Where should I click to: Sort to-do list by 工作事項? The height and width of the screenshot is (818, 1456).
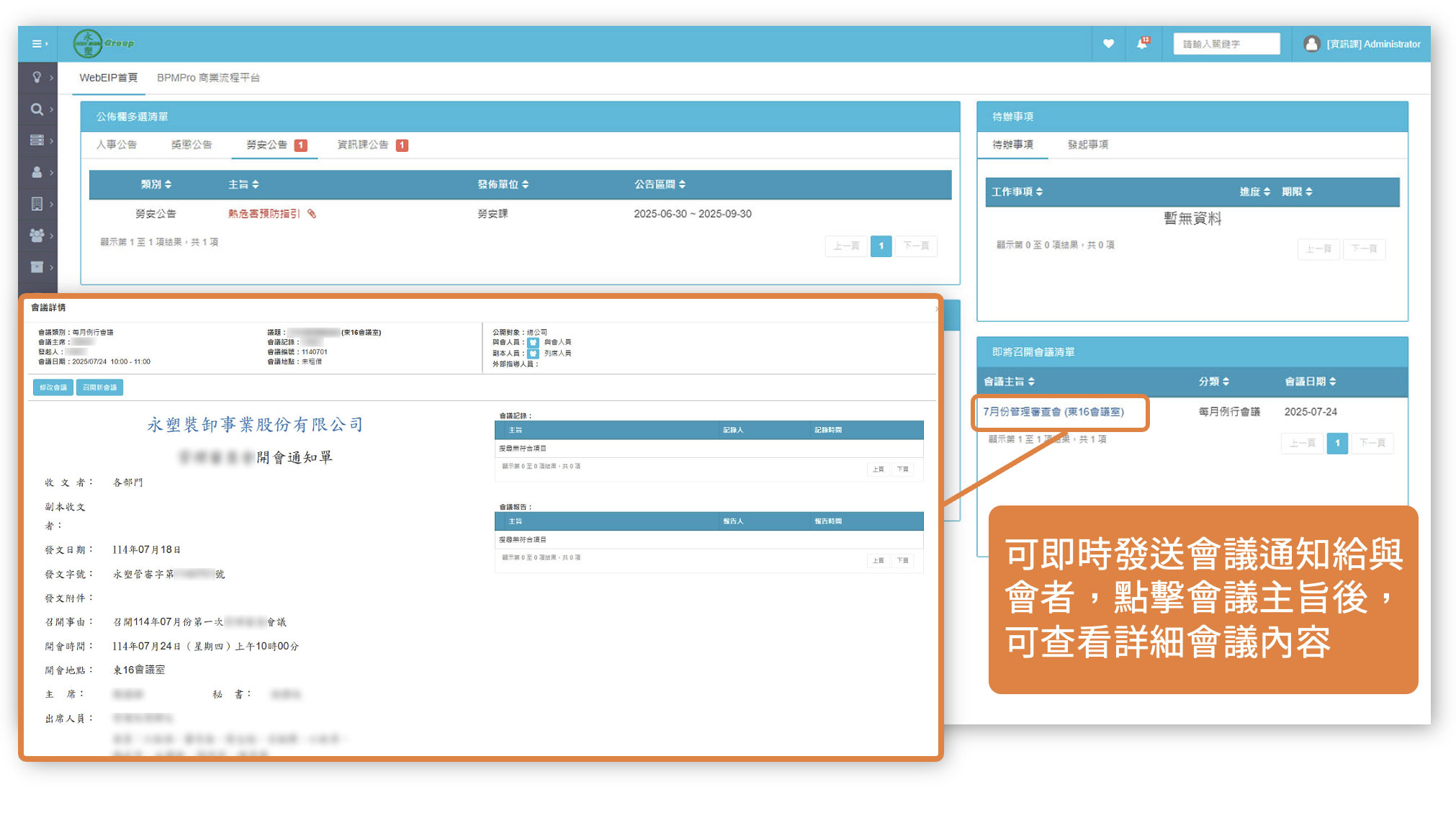pos(1017,192)
